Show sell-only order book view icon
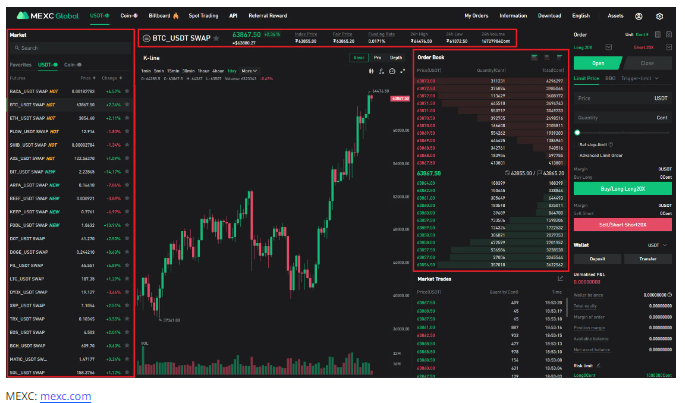685x403 pixels. pos(547,57)
